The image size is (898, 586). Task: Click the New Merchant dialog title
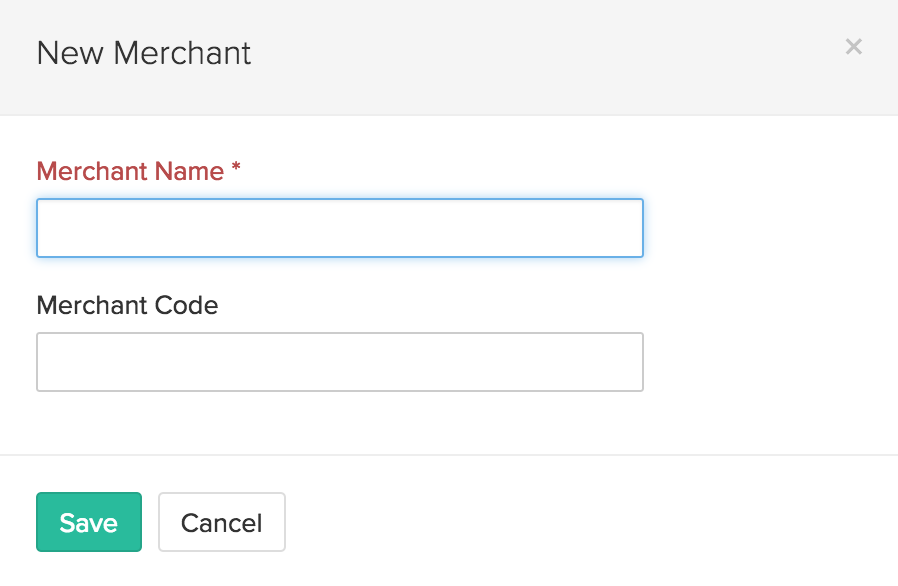144,53
